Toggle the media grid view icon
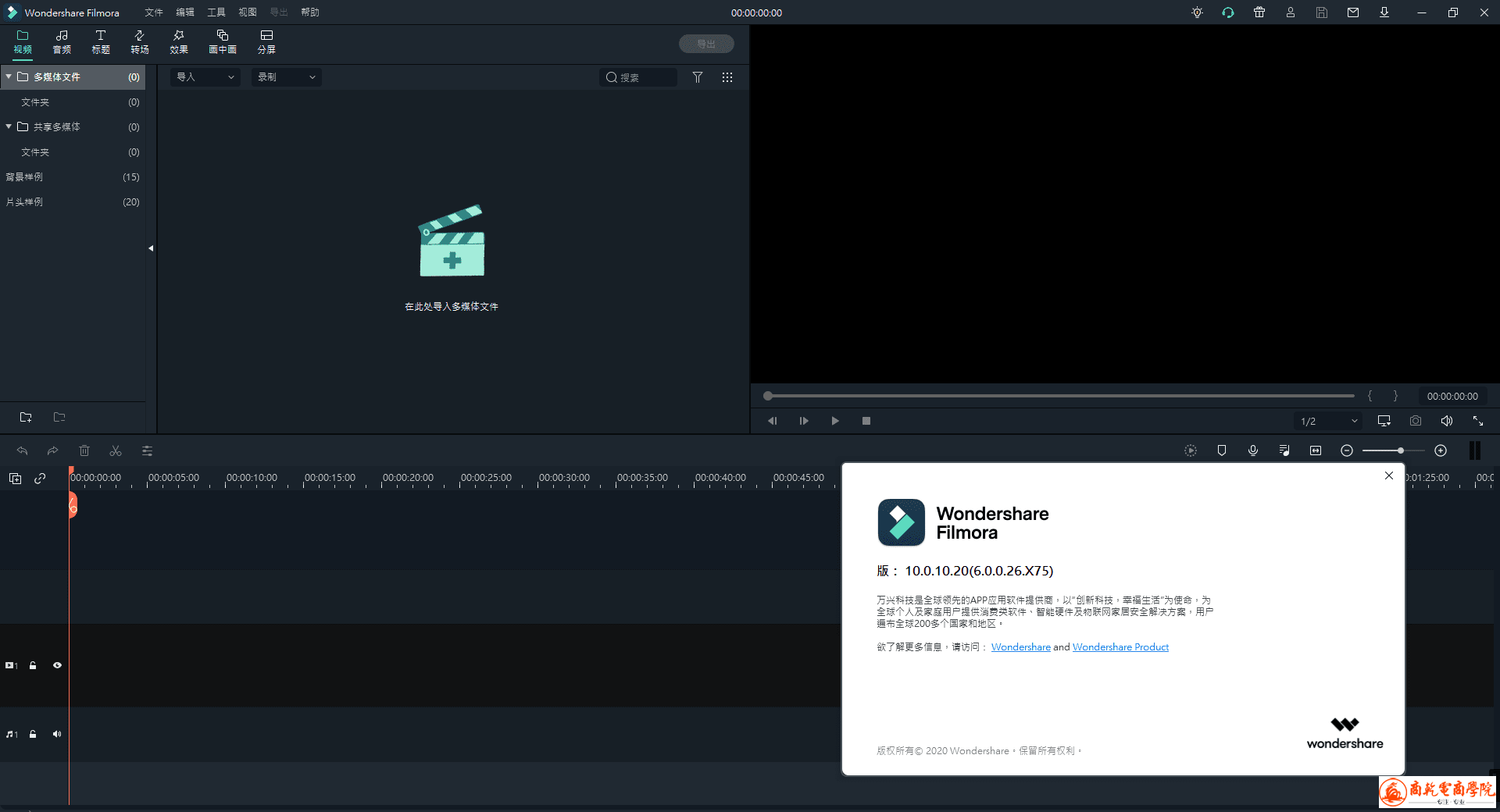1500x812 pixels. coord(727,77)
